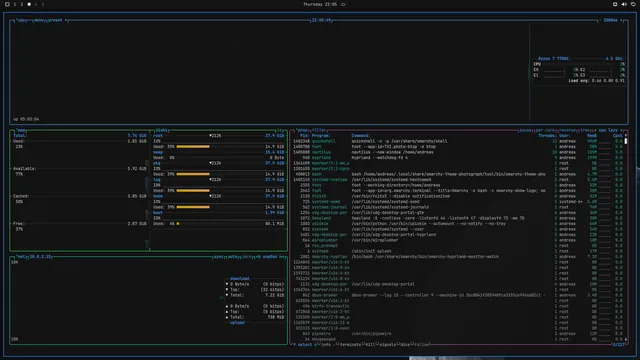Click the home disk used bar
Image resolution: width=640 pixels, height=360 pixels.
193,207
